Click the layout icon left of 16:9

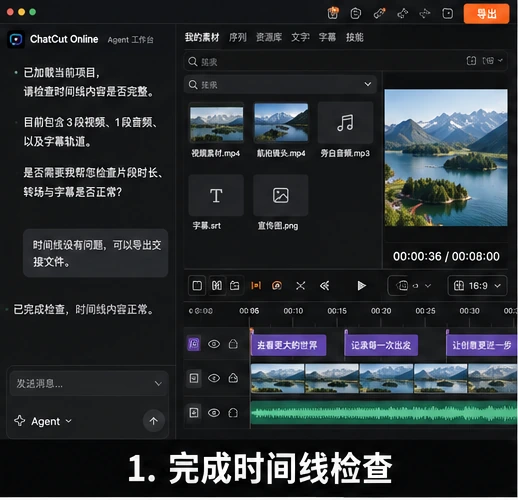[459, 286]
